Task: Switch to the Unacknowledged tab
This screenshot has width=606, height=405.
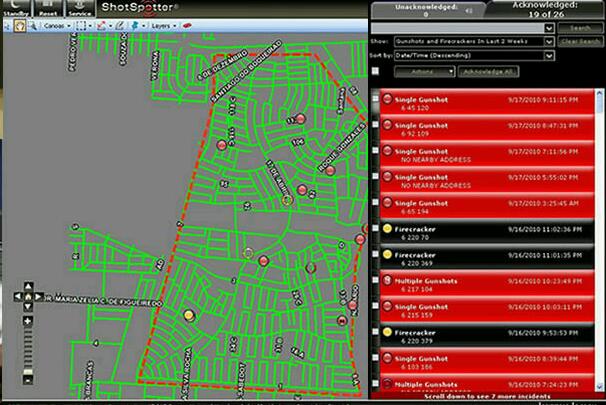Action: point(427,10)
